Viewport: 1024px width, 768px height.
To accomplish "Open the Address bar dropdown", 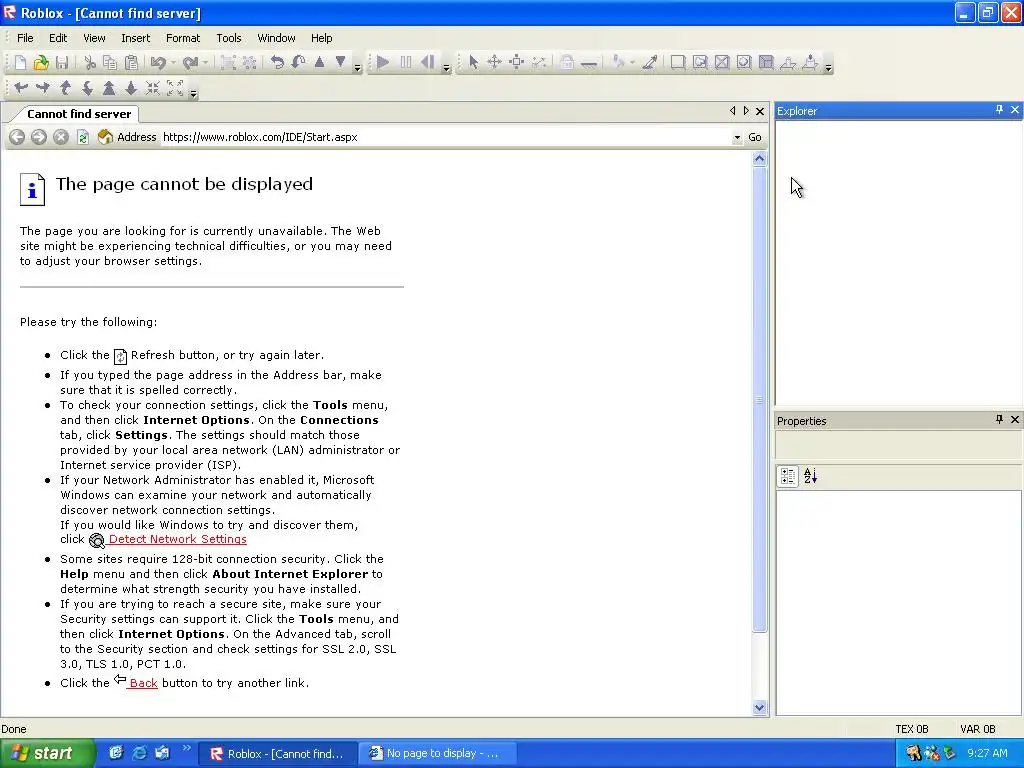I will click(x=737, y=137).
